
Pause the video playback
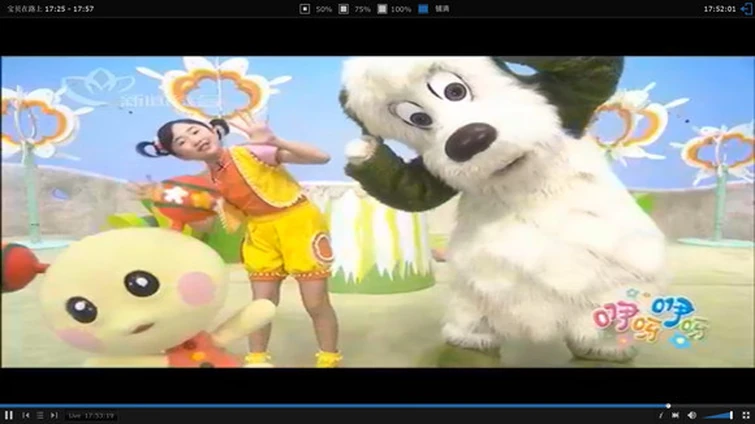pyautogui.click(x=9, y=415)
